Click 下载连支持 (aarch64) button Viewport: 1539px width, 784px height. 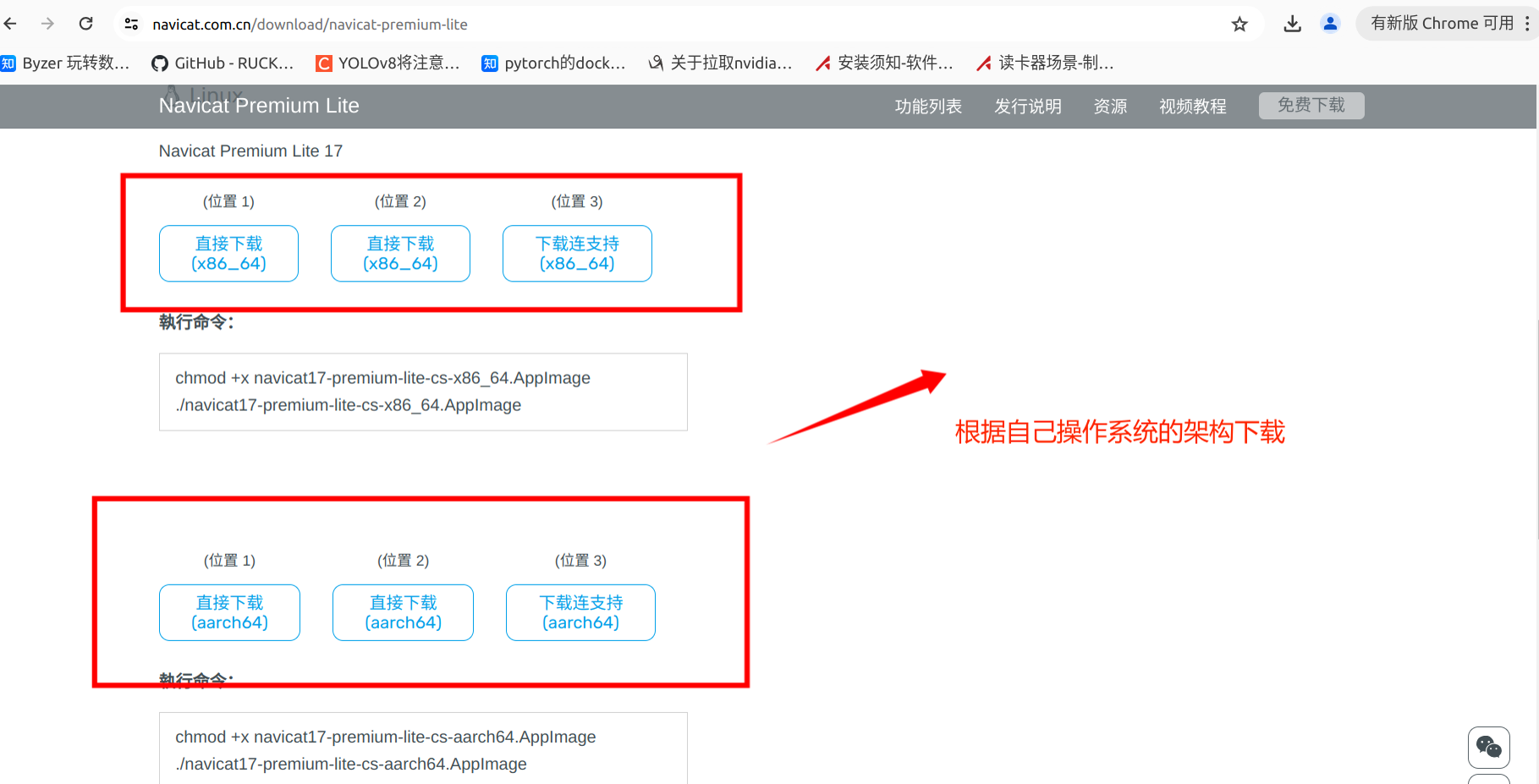[x=580, y=612]
